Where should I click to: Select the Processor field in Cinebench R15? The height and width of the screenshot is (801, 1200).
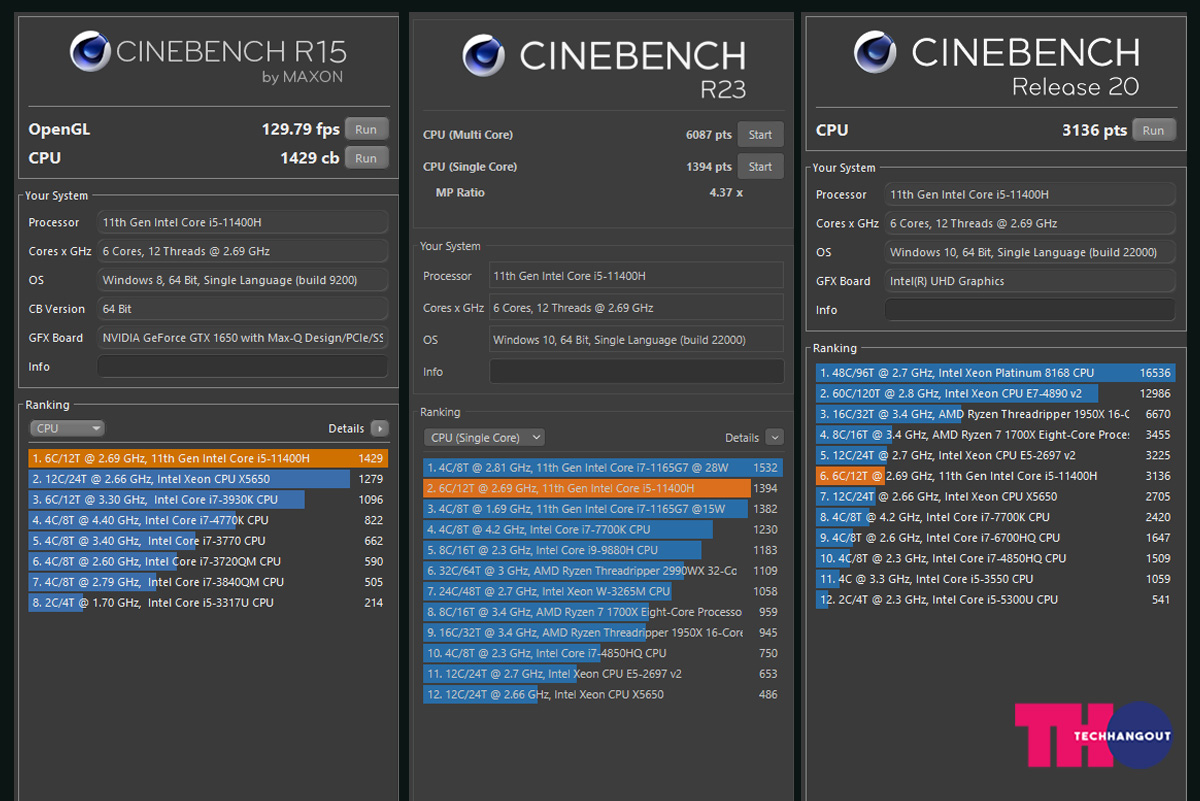tap(242, 222)
